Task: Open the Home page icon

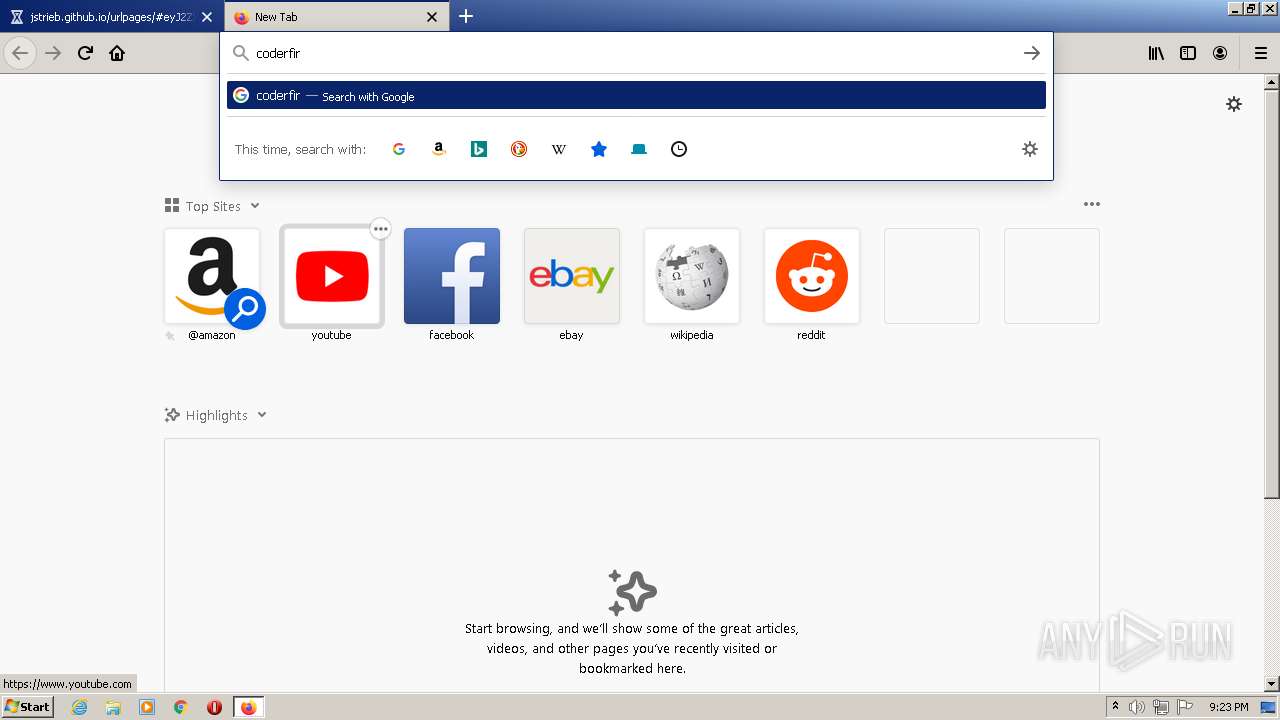Action: 117,53
